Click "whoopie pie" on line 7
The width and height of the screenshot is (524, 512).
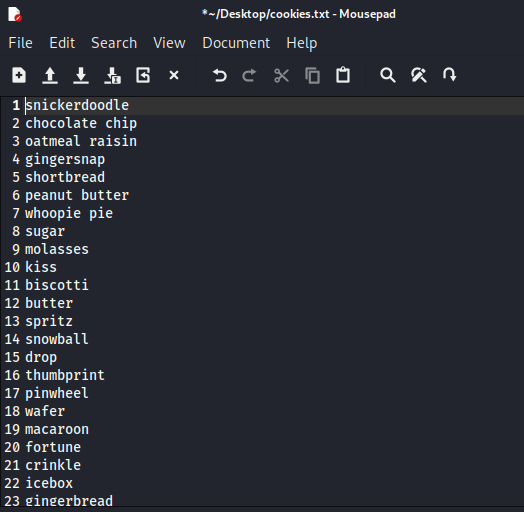pos(69,214)
